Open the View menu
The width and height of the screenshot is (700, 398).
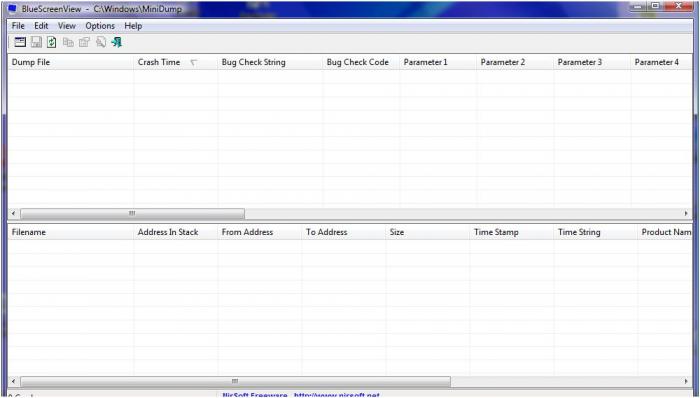coord(67,26)
